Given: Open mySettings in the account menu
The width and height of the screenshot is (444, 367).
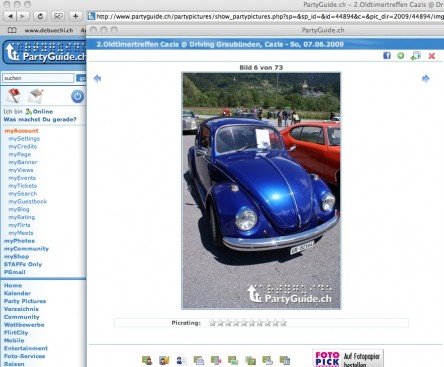Looking at the screenshot, I should pos(24,138).
